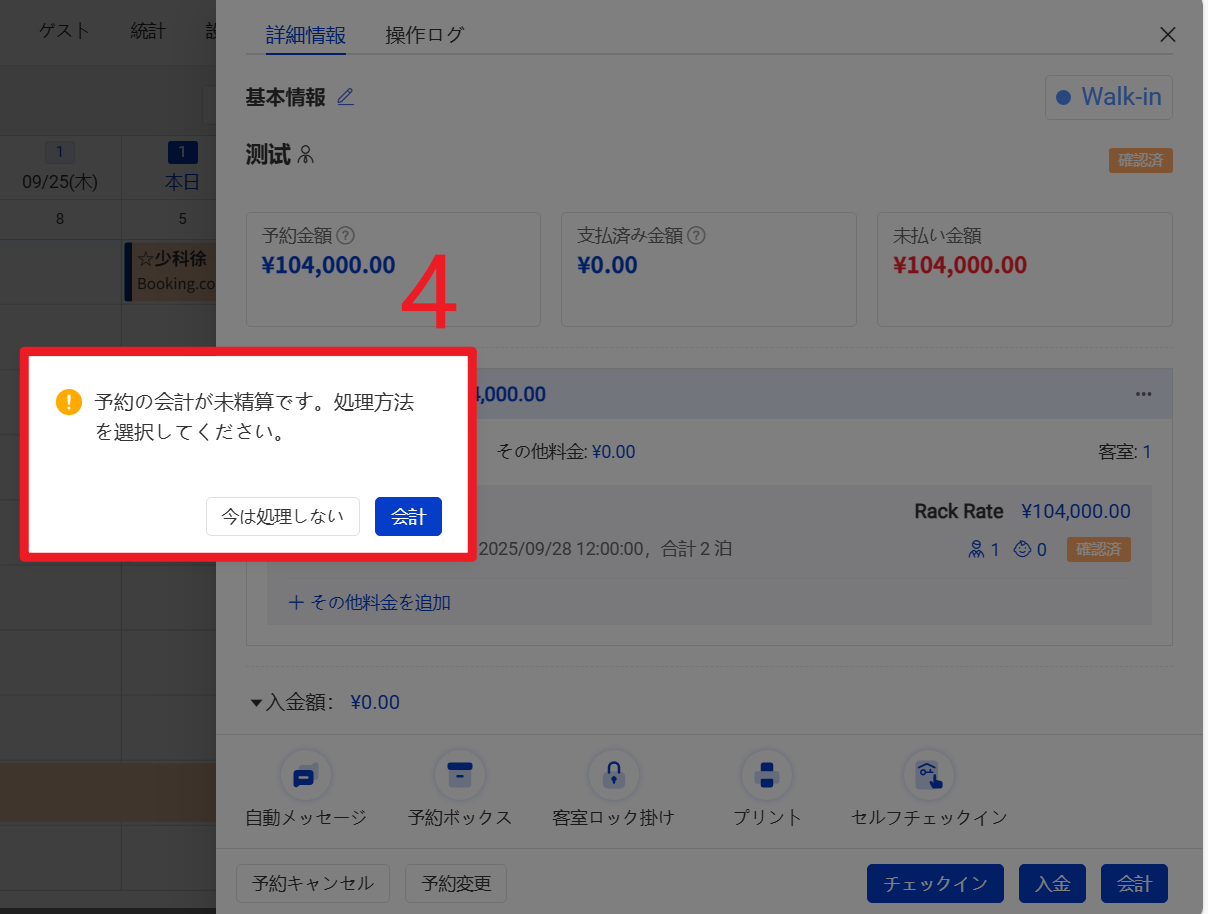Open the セルフチェックイン icon

coord(928,775)
